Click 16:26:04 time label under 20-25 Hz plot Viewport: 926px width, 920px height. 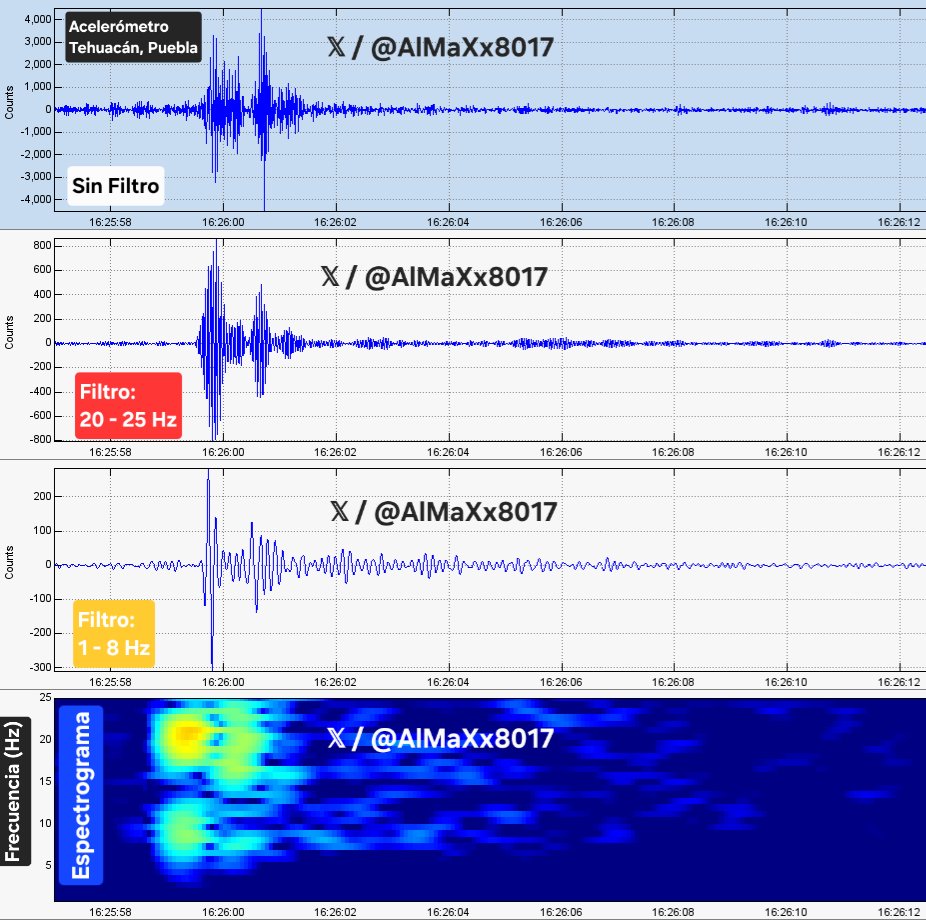click(448, 452)
